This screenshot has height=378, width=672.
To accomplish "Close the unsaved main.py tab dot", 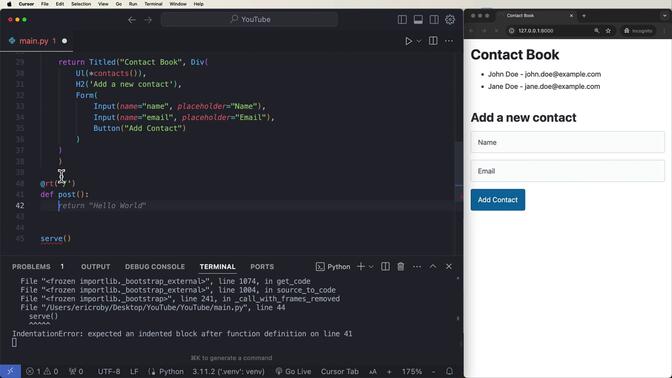I will tap(64, 41).
